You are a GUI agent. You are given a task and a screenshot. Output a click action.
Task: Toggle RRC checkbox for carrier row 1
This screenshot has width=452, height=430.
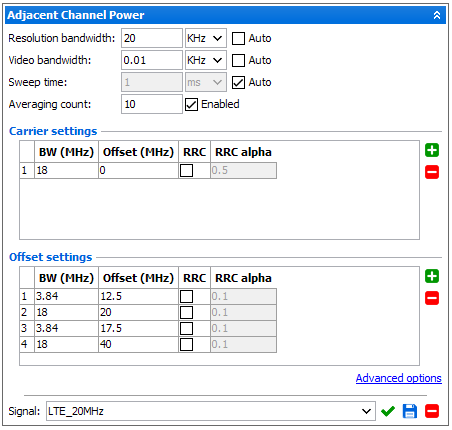(186, 171)
